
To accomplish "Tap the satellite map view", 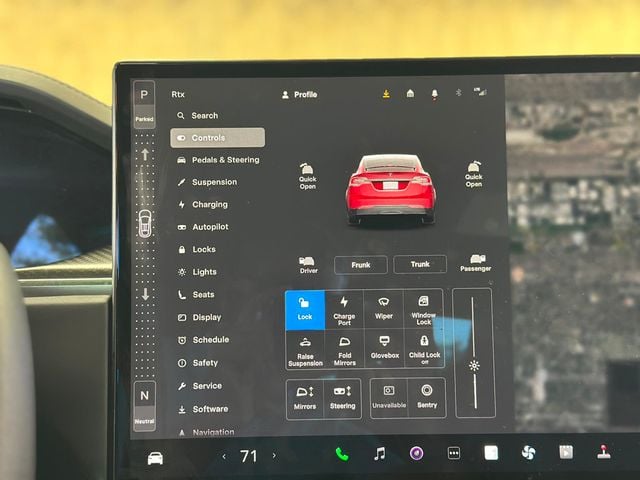I will tap(573, 252).
